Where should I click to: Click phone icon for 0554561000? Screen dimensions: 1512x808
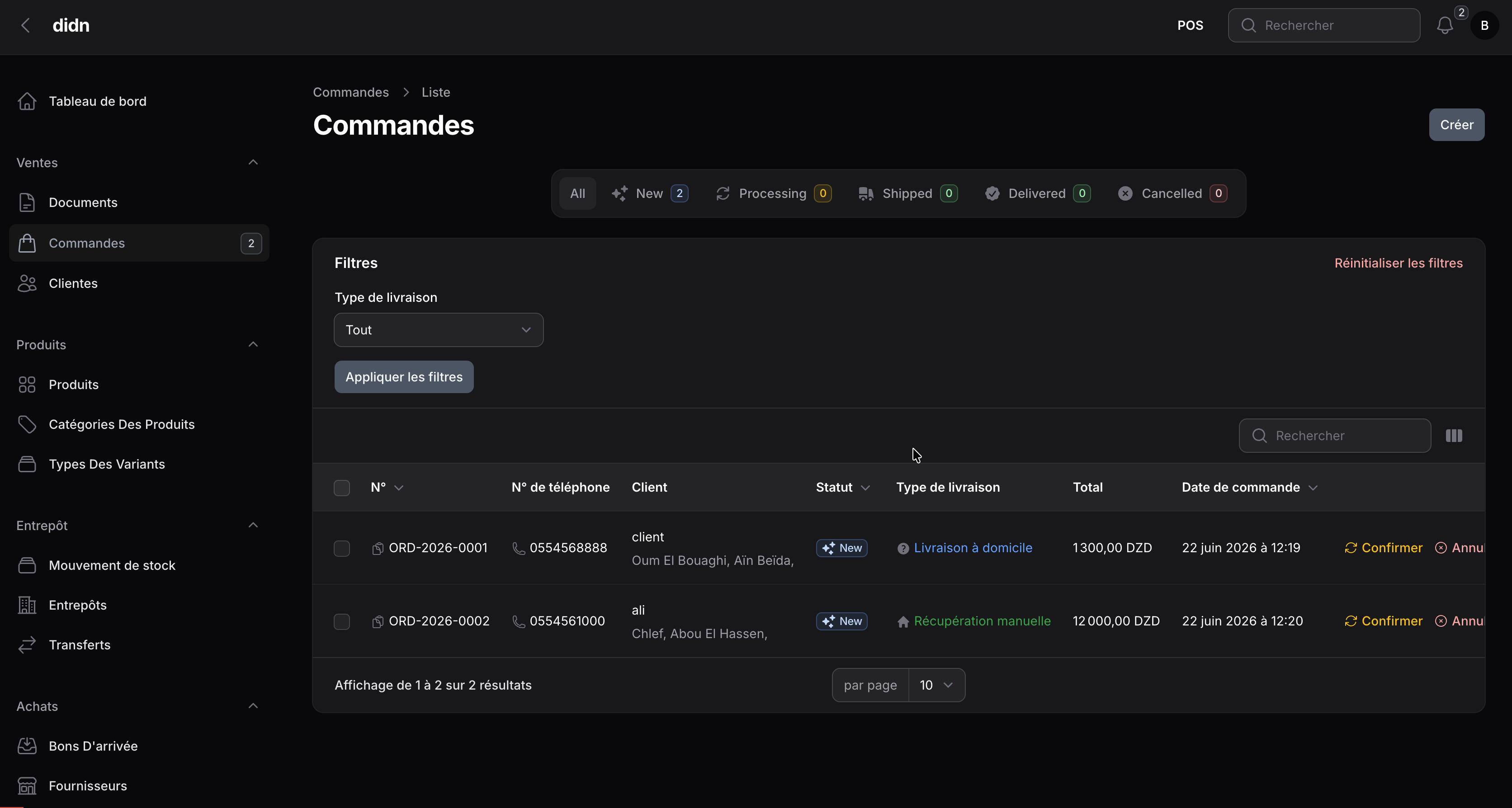click(x=518, y=621)
